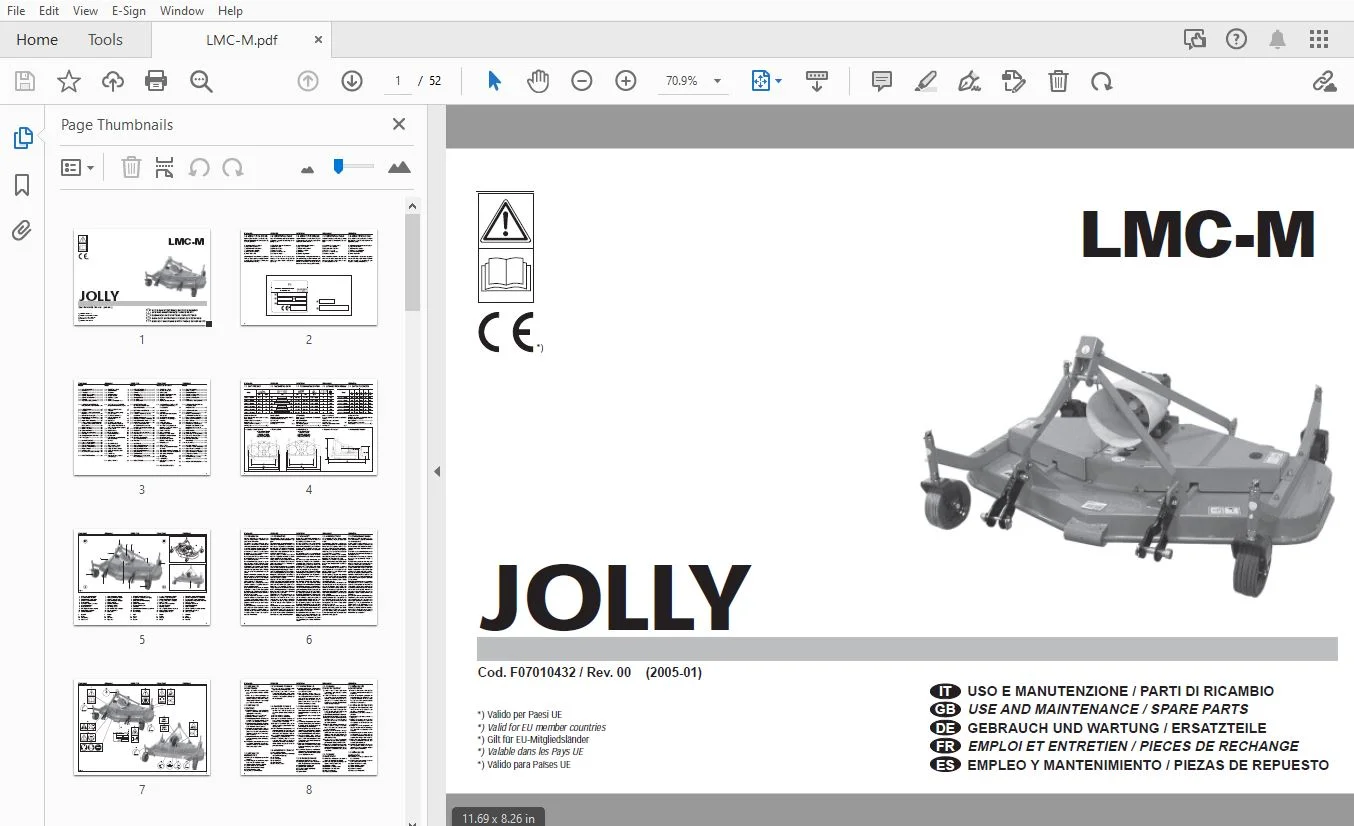Viewport: 1354px width, 826px height.
Task: Activate the Hand pan tool
Action: pyautogui.click(x=538, y=81)
